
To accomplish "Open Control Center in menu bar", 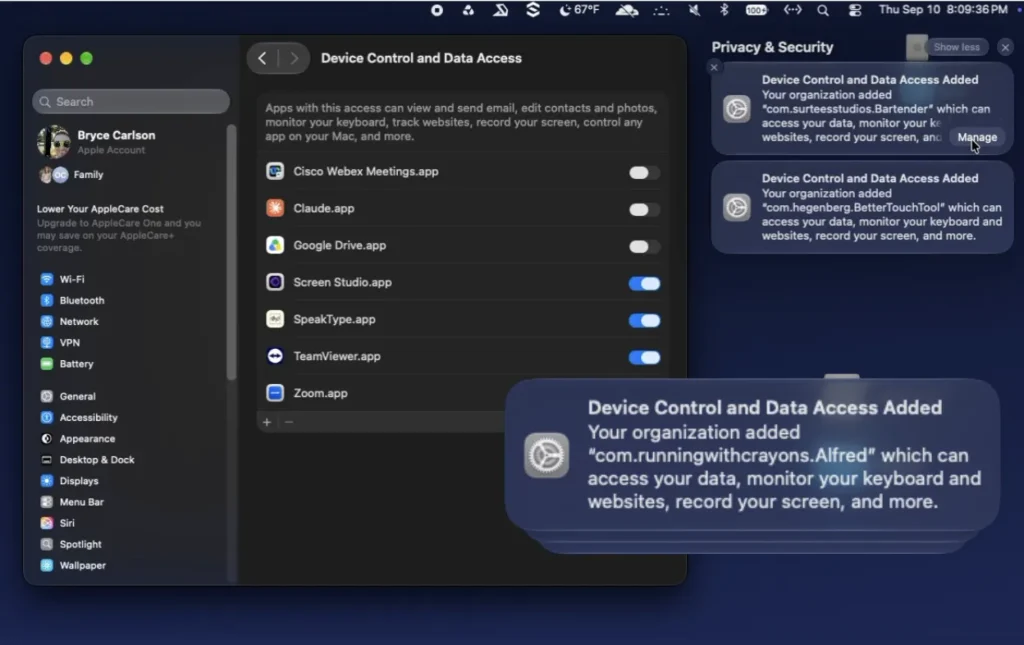I will (x=854, y=10).
